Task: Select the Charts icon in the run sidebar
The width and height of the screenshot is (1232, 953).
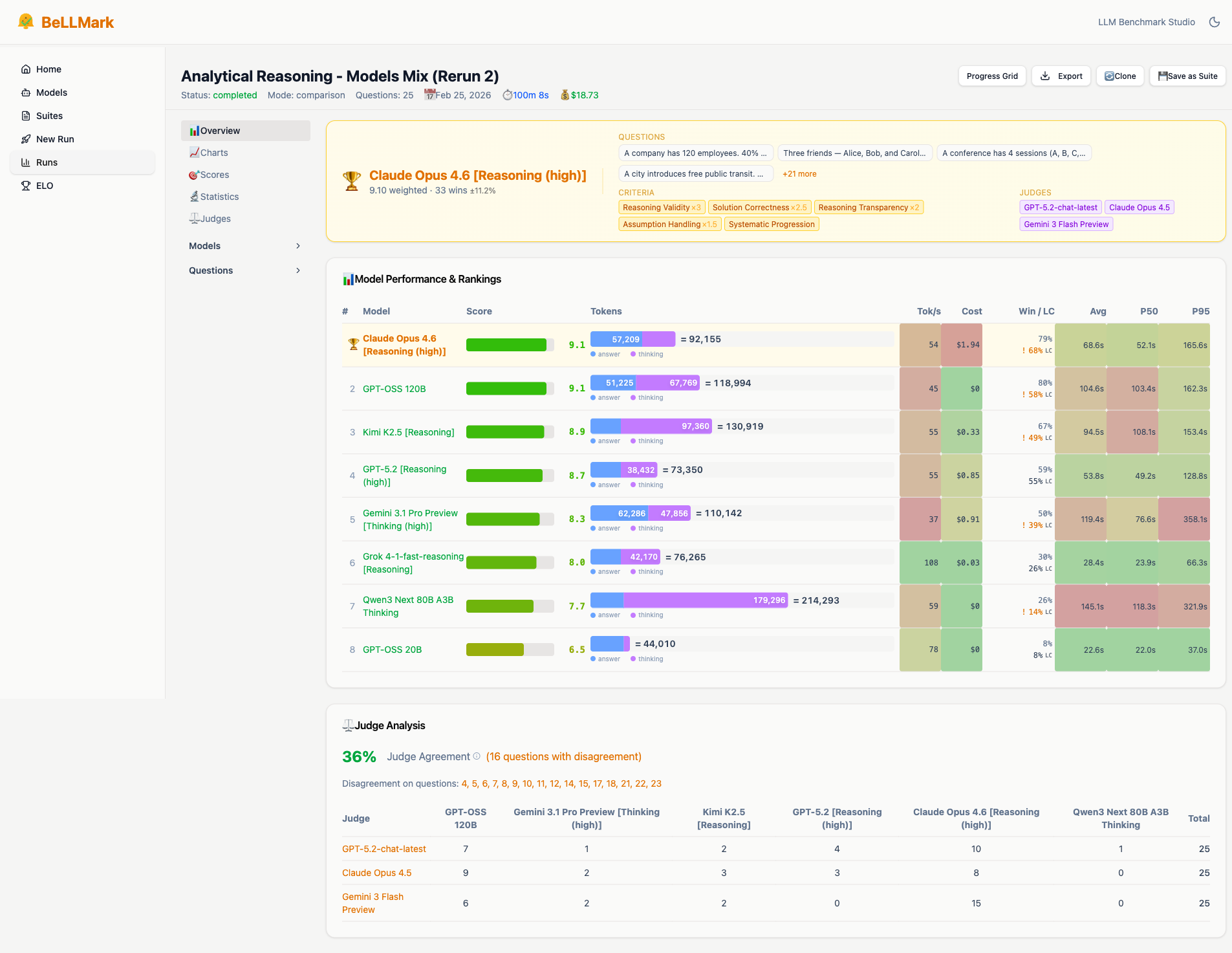Action: pyautogui.click(x=195, y=152)
